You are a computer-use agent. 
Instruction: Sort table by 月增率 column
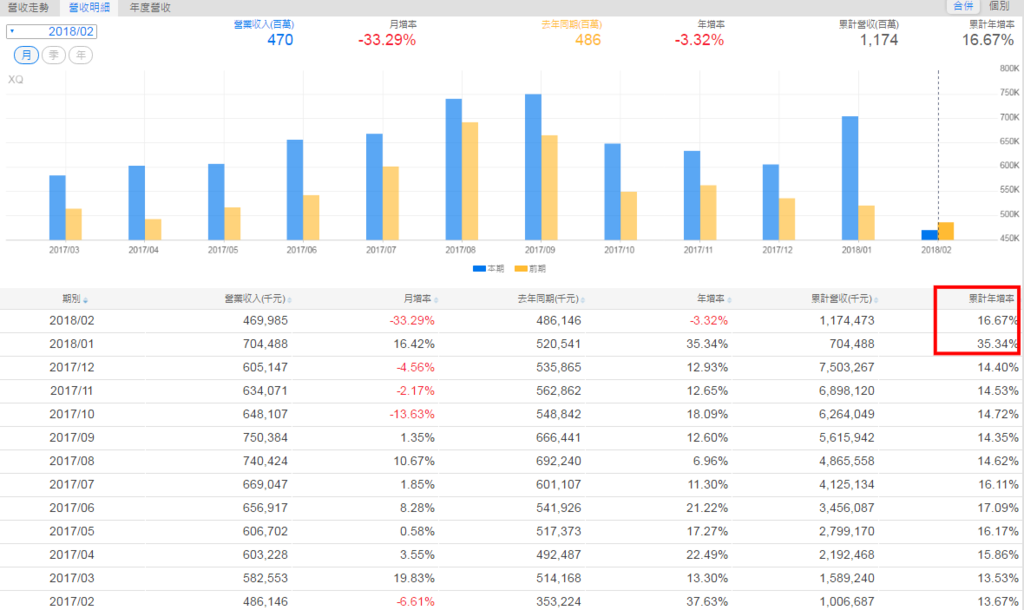coord(421,298)
